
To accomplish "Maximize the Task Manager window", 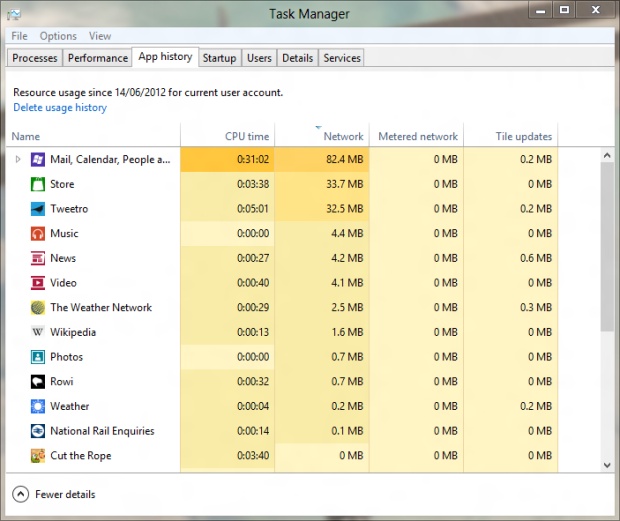I will coord(564,10).
